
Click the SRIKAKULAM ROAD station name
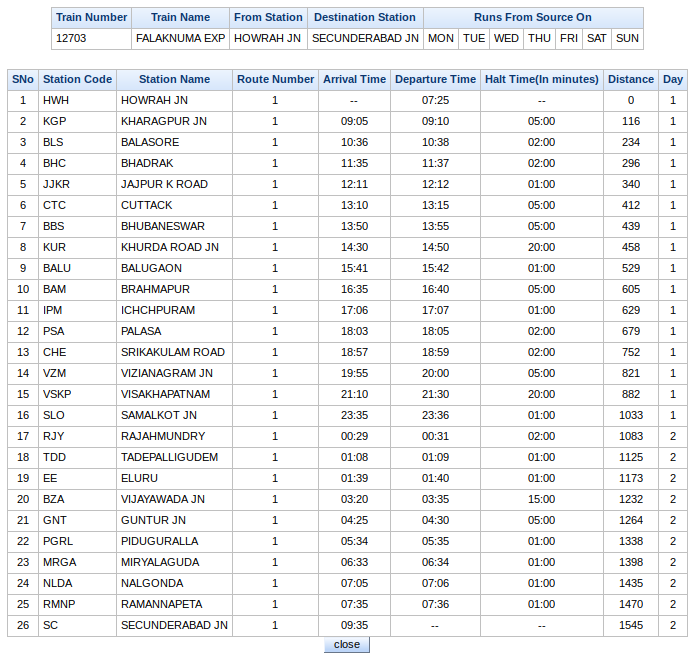(173, 352)
